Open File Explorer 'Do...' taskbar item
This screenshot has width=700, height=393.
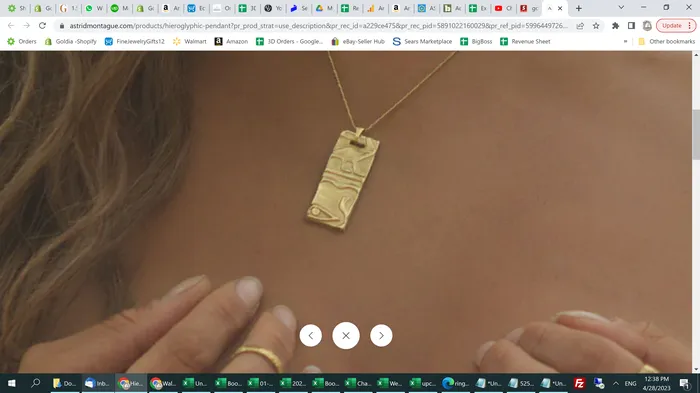point(65,383)
